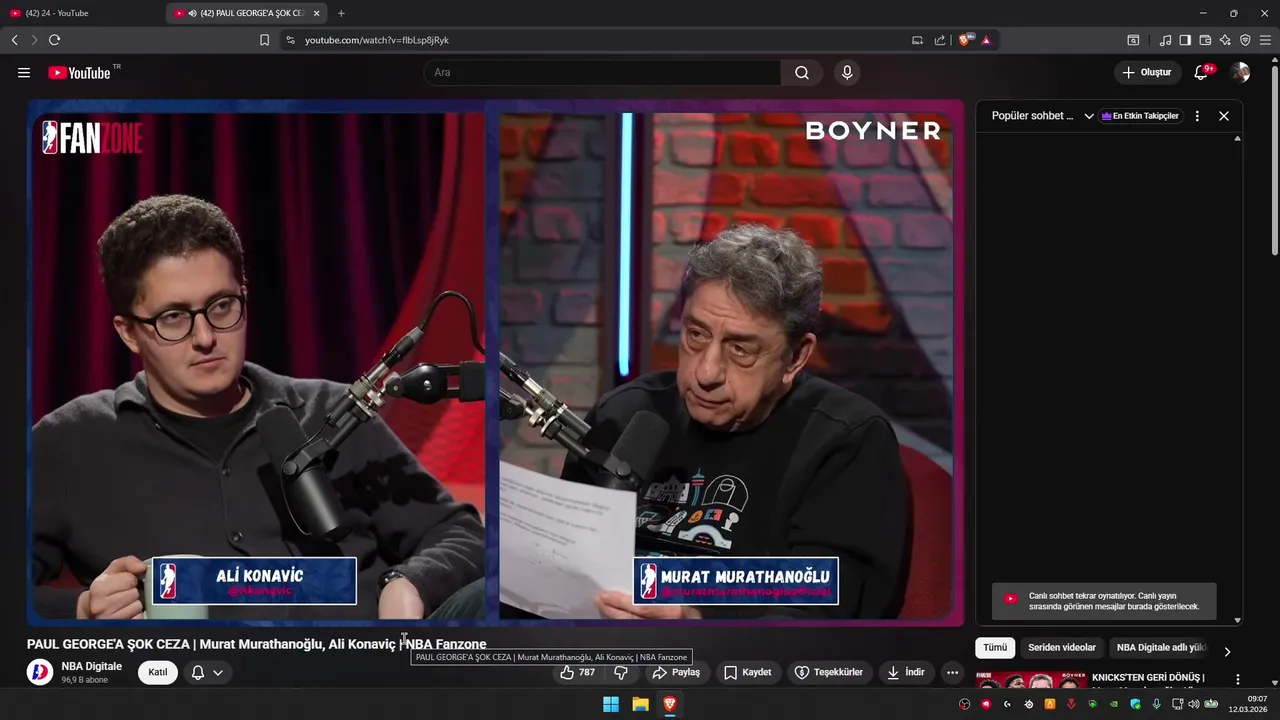Click the search magnifier button
The height and width of the screenshot is (720, 1280).
[x=802, y=72]
